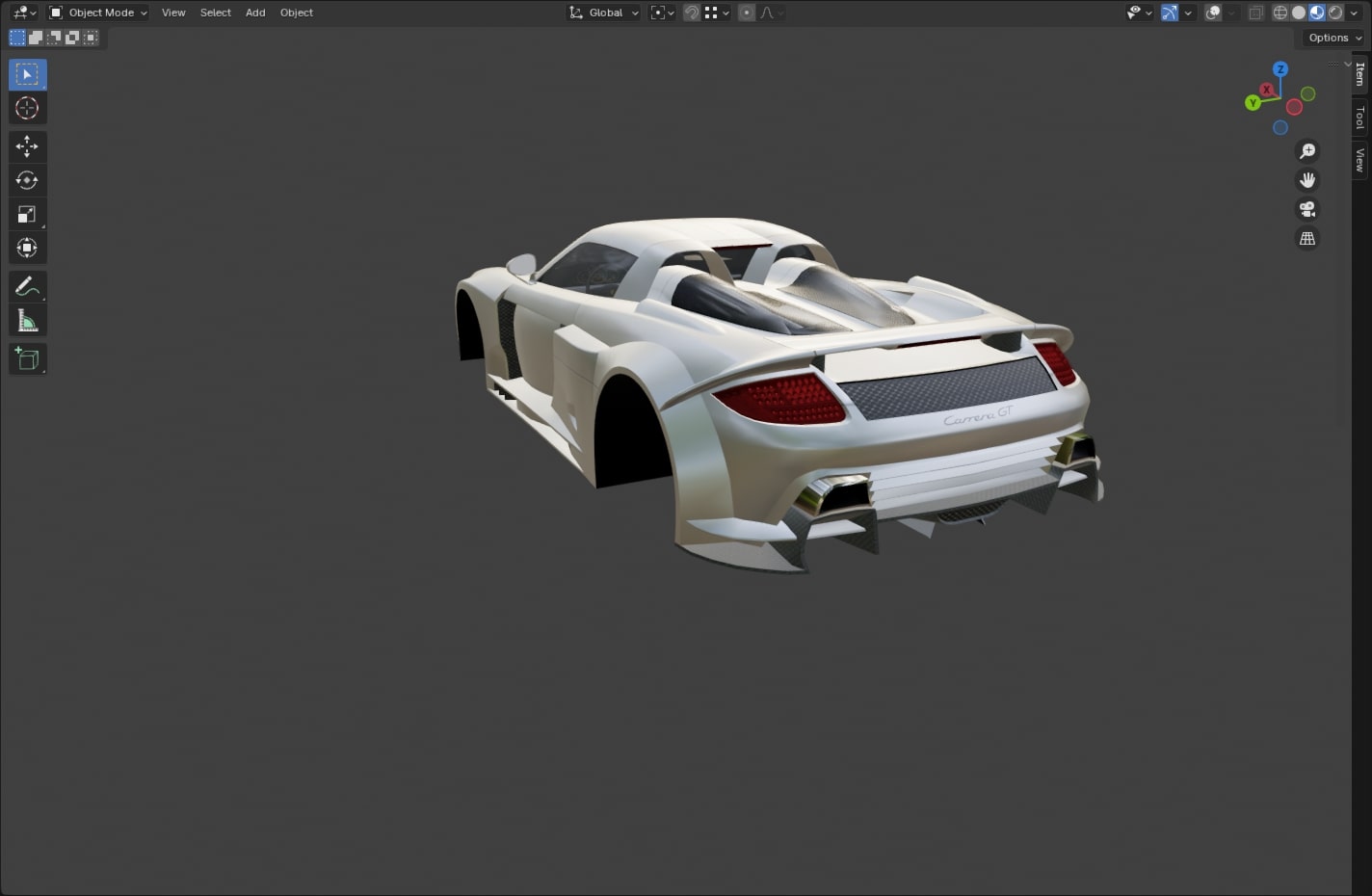Select the Select Box tool

(27, 74)
